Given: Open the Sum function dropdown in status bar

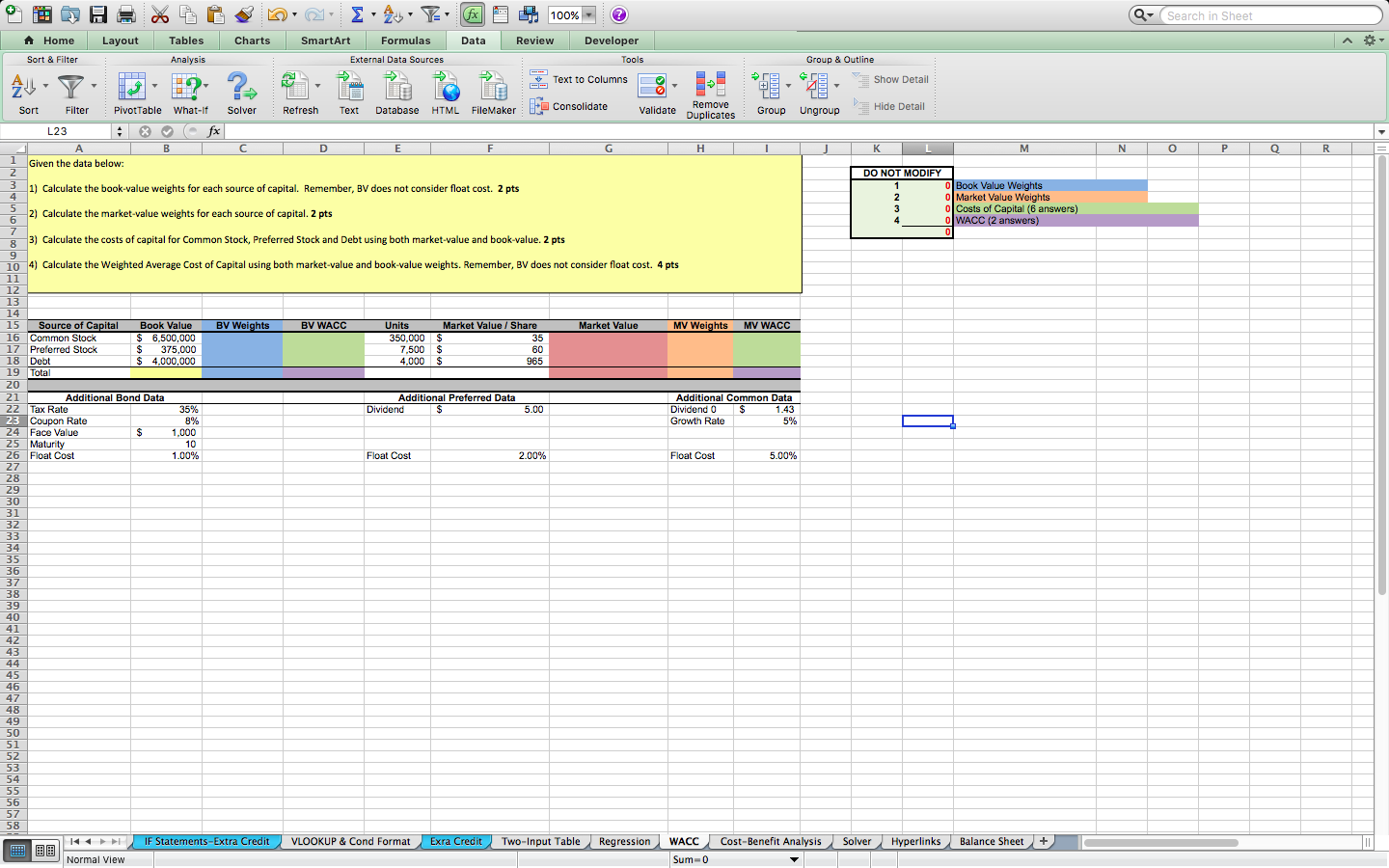Looking at the screenshot, I should (x=795, y=859).
